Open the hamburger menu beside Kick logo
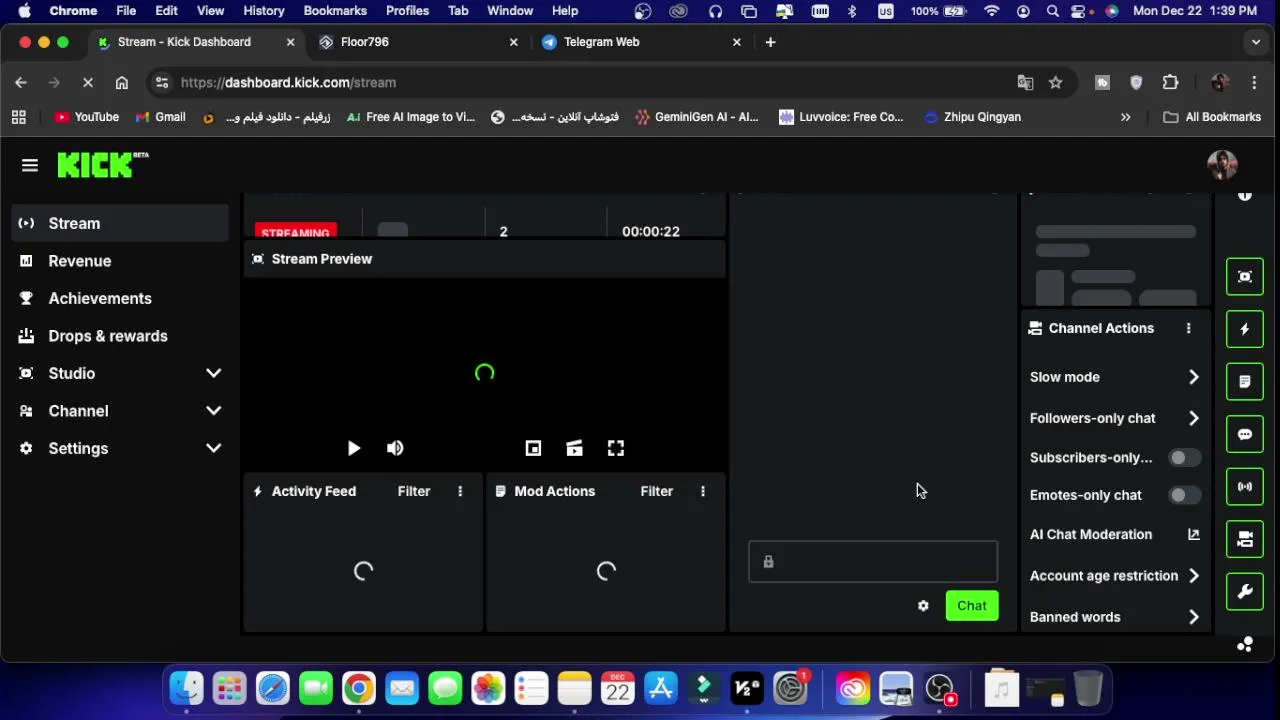This screenshot has height=720, width=1280. (29, 165)
